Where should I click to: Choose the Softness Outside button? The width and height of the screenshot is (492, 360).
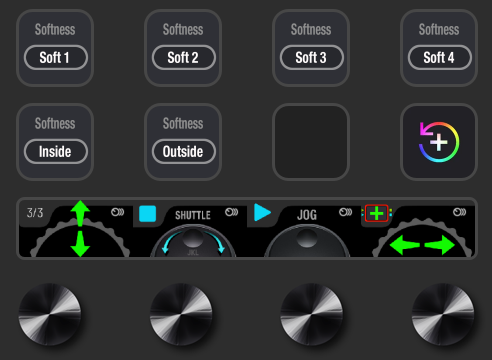point(183,142)
